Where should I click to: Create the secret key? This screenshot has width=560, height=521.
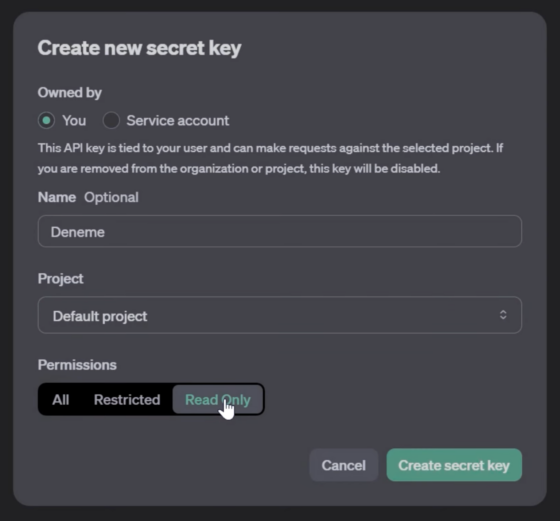[x=454, y=465]
